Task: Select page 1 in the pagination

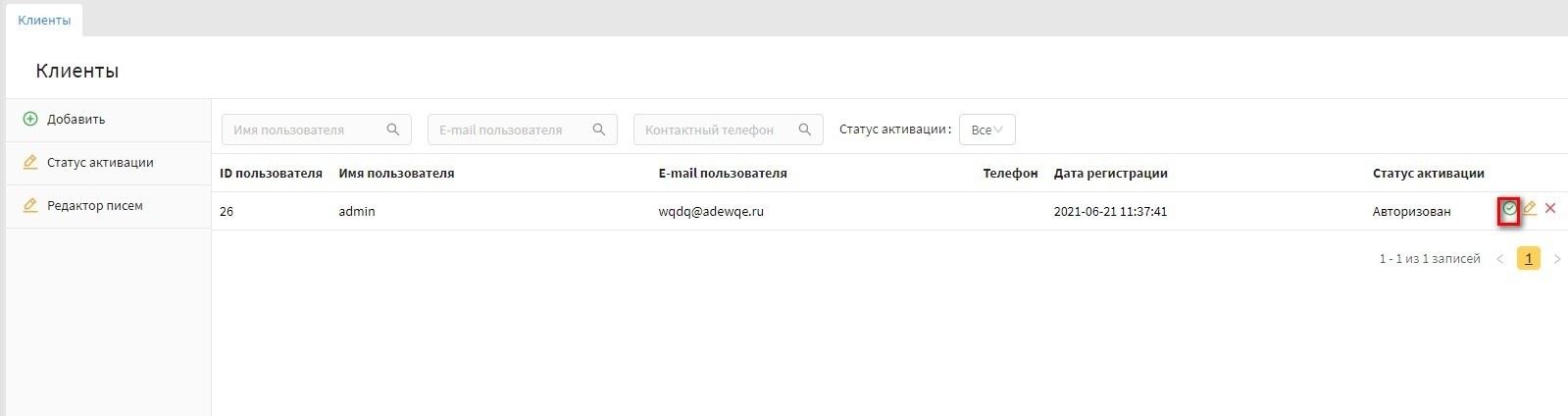Action: pyautogui.click(x=1528, y=259)
